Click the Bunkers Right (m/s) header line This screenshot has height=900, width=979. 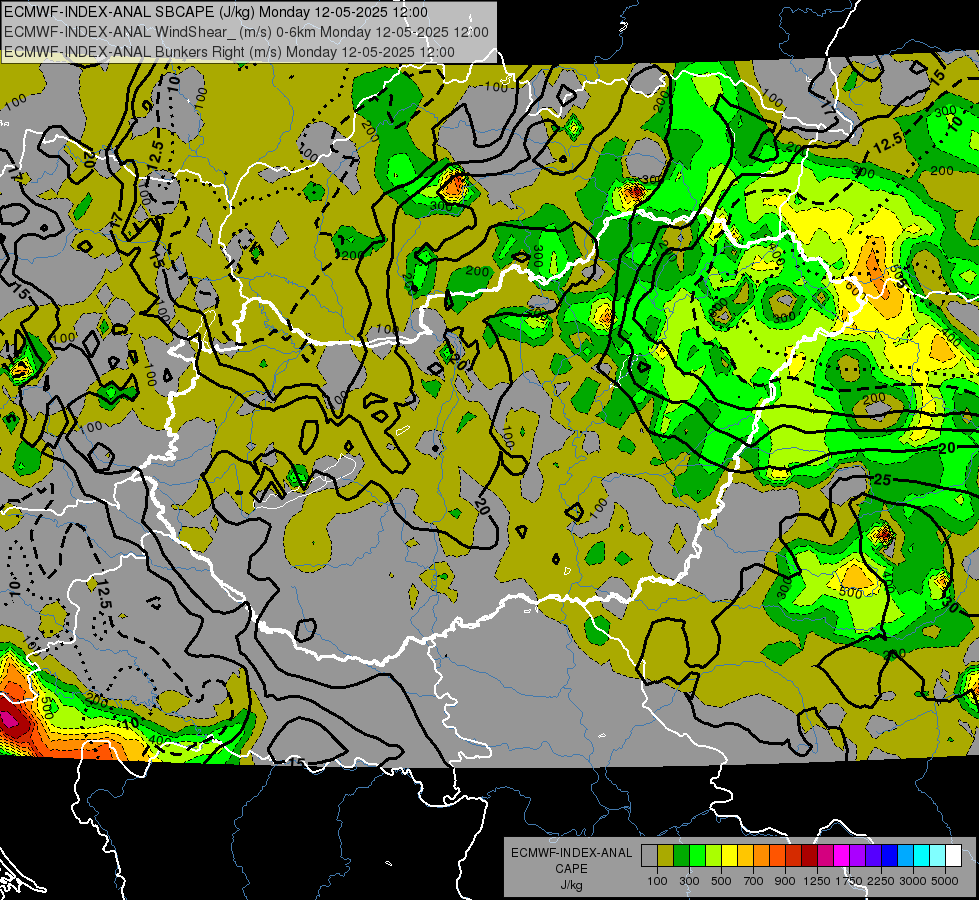click(229, 52)
